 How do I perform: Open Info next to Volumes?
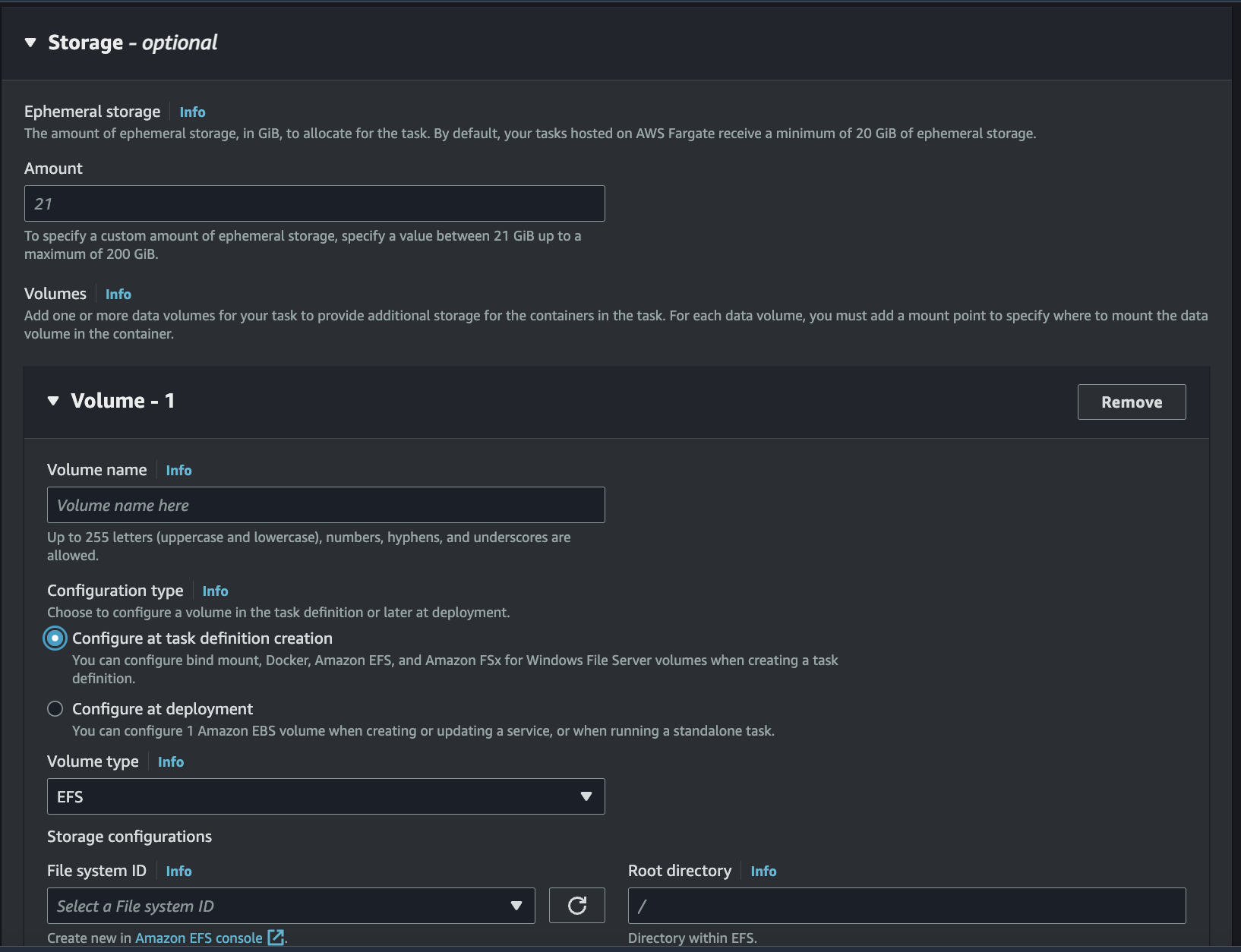[118, 294]
